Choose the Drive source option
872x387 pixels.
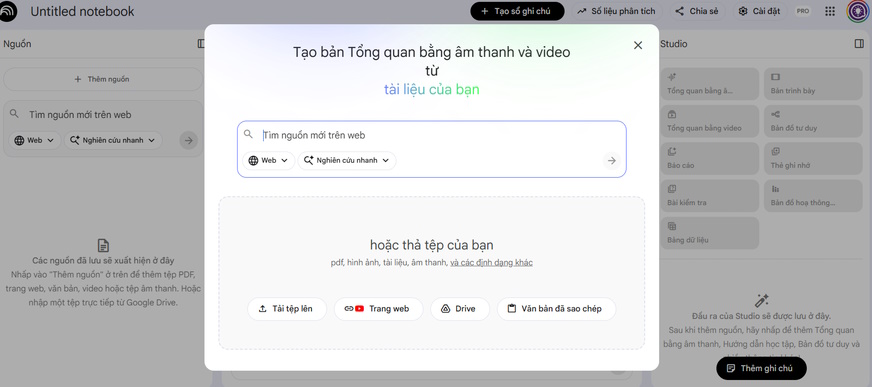pyautogui.click(x=460, y=309)
